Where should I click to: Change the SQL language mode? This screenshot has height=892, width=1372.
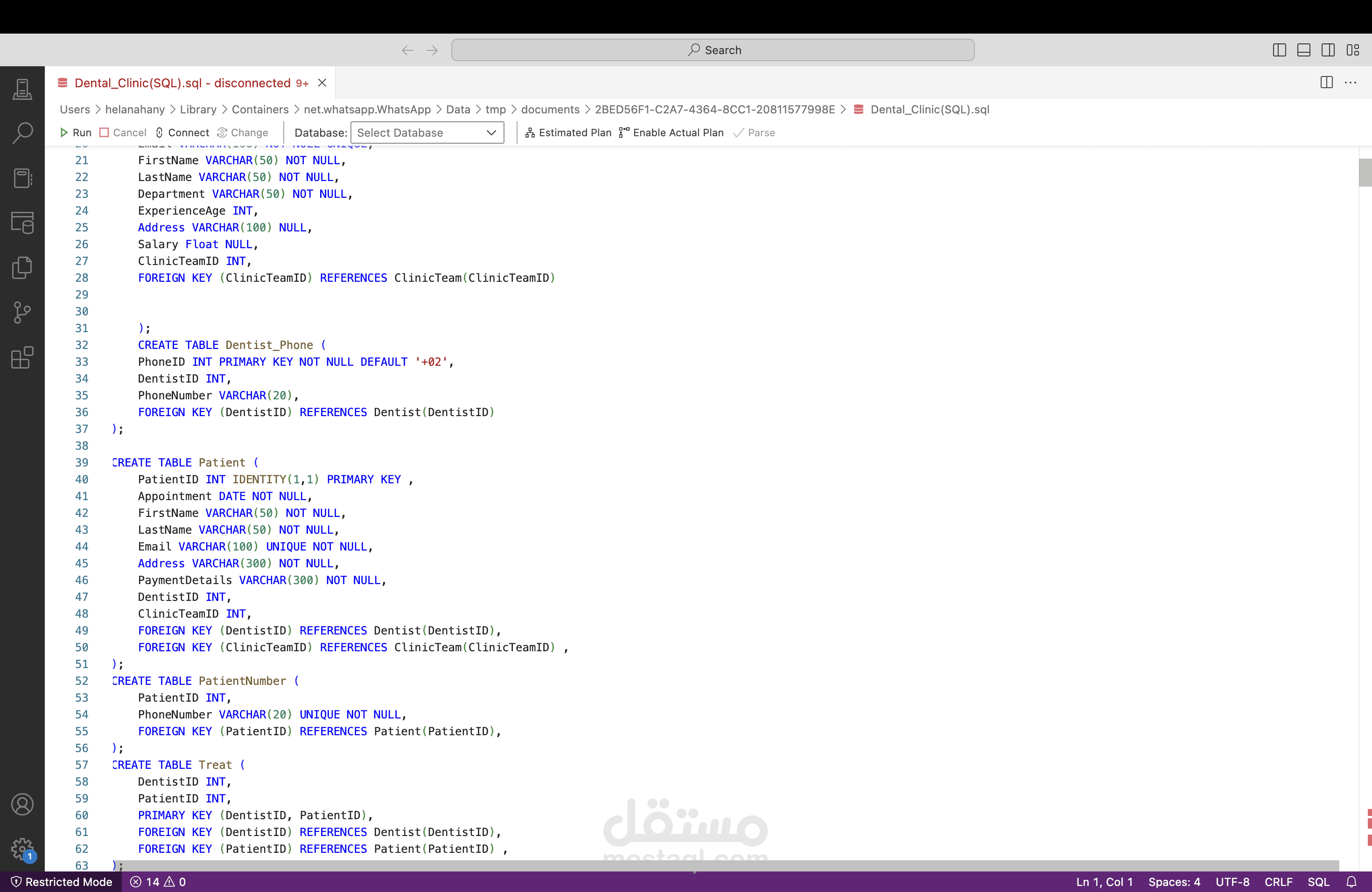(1318, 882)
